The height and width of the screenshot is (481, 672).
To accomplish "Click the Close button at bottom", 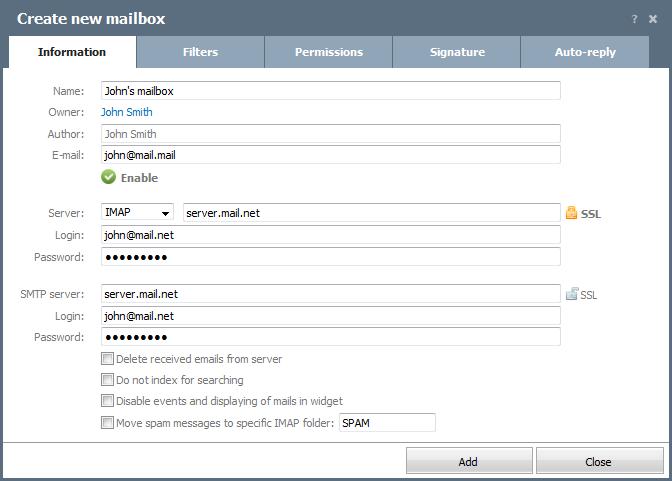I will coord(598,461).
